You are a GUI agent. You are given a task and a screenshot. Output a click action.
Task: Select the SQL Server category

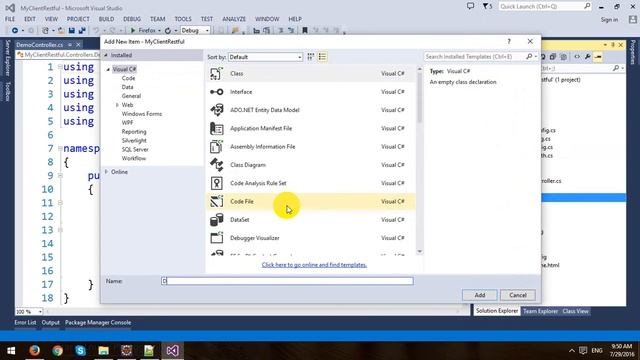[x=135, y=149]
